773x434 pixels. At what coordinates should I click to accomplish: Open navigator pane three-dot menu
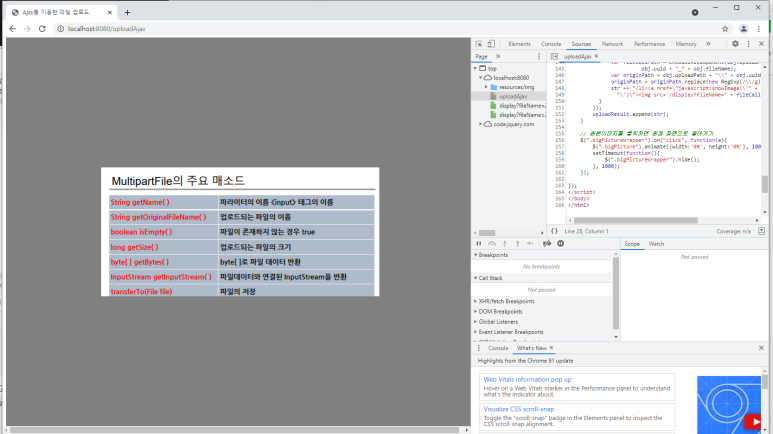coord(539,57)
